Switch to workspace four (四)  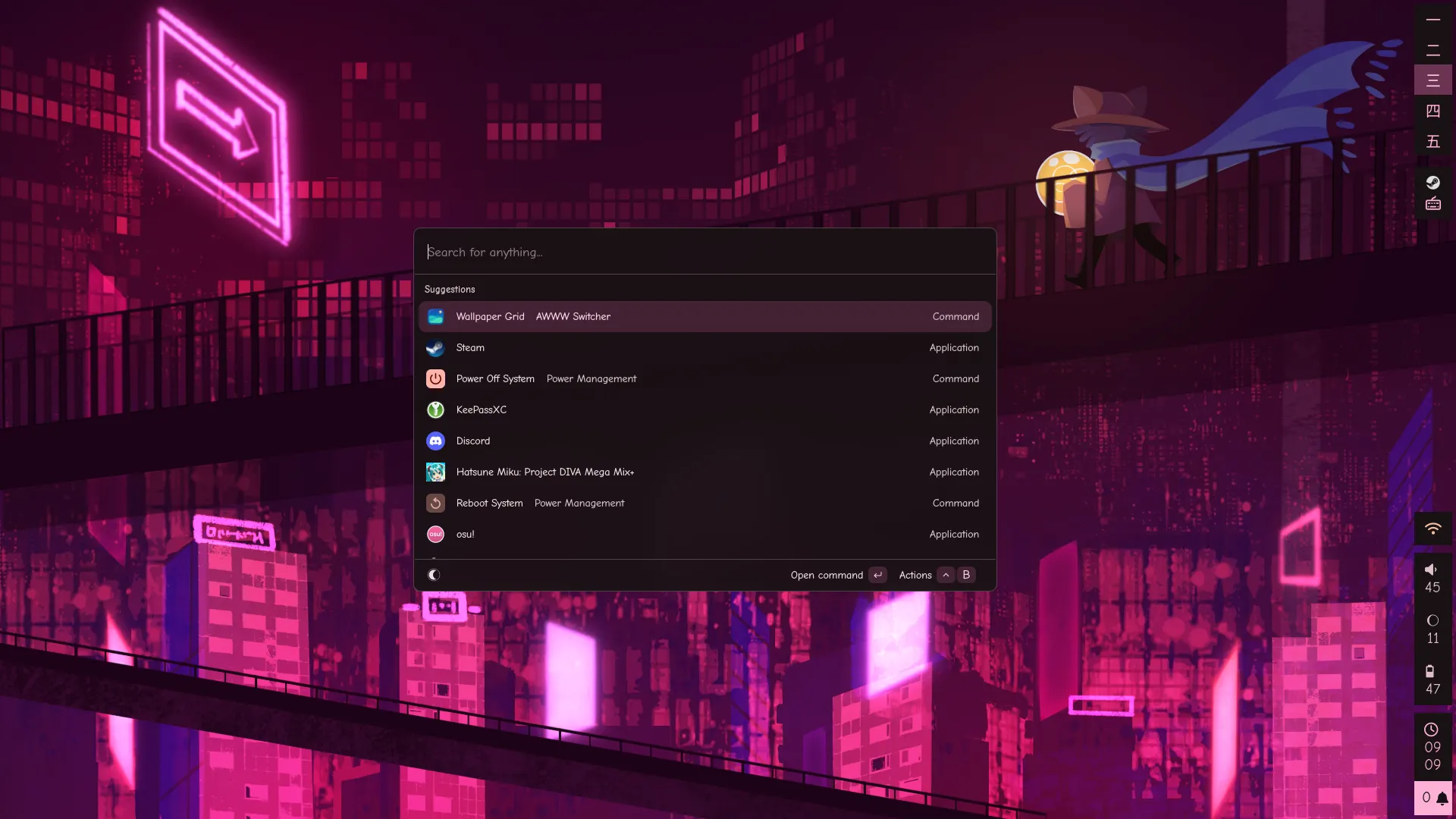(1432, 111)
